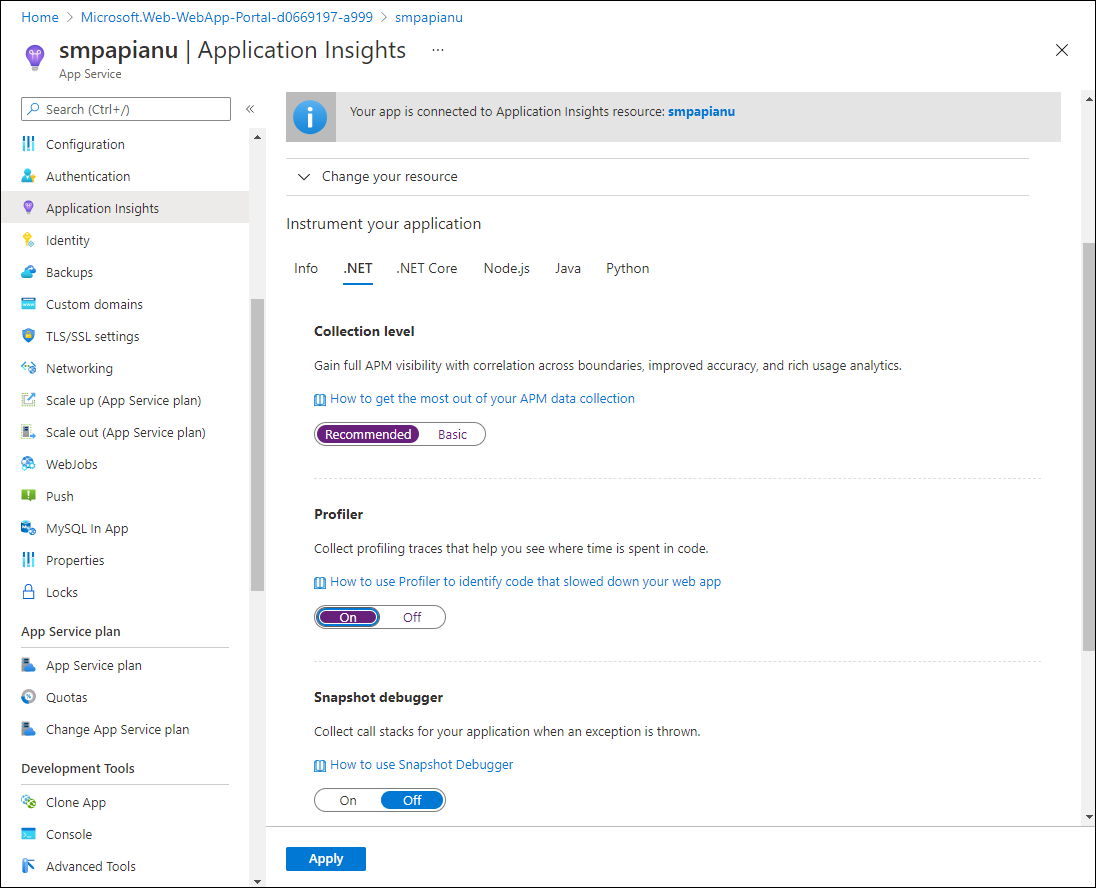Open TLS/SSL settings
Viewport: 1096px width, 888px height.
(x=93, y=336)
